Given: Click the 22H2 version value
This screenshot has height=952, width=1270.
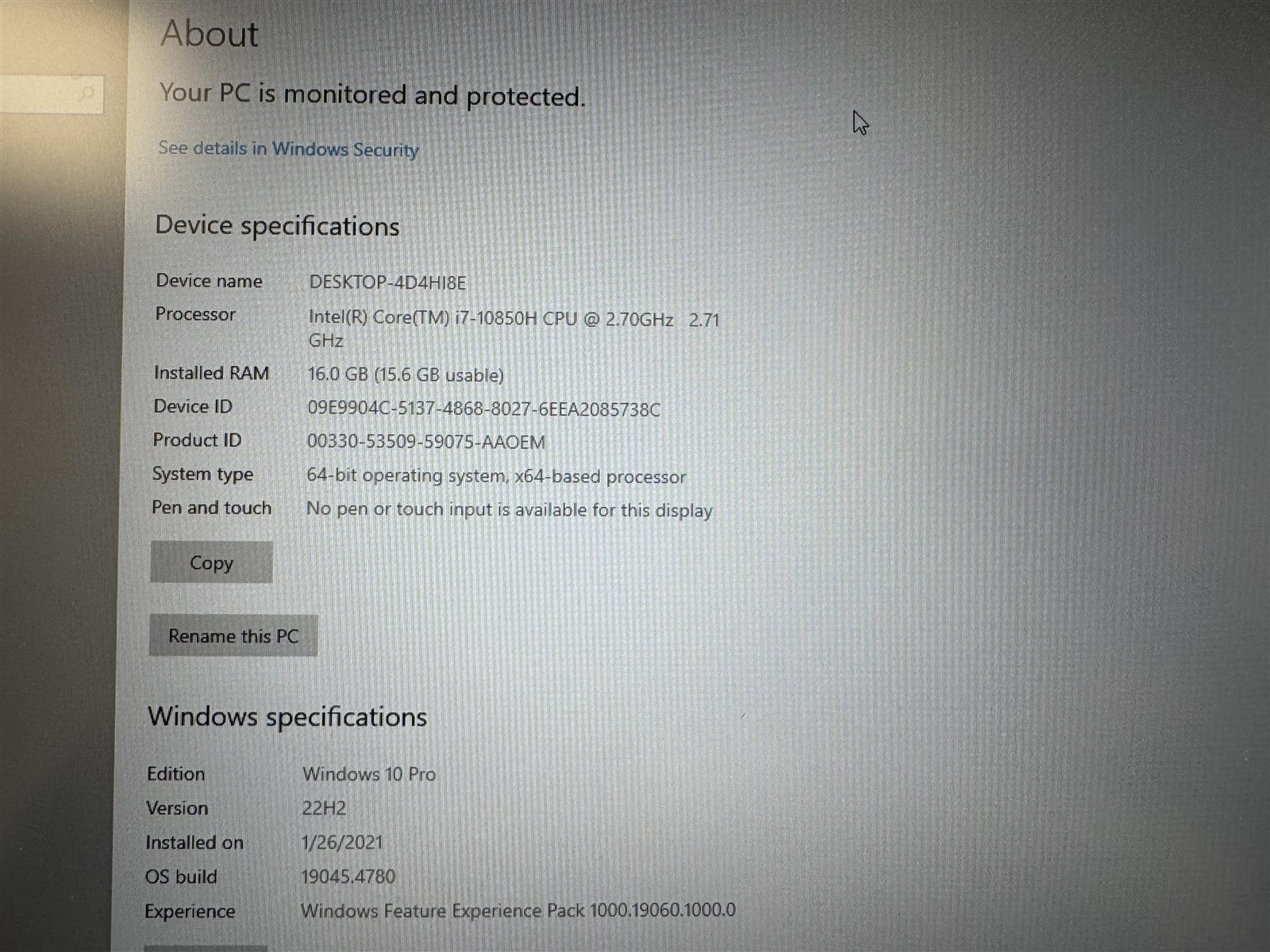Looking at the screenshot, I should tap(324, 808).
